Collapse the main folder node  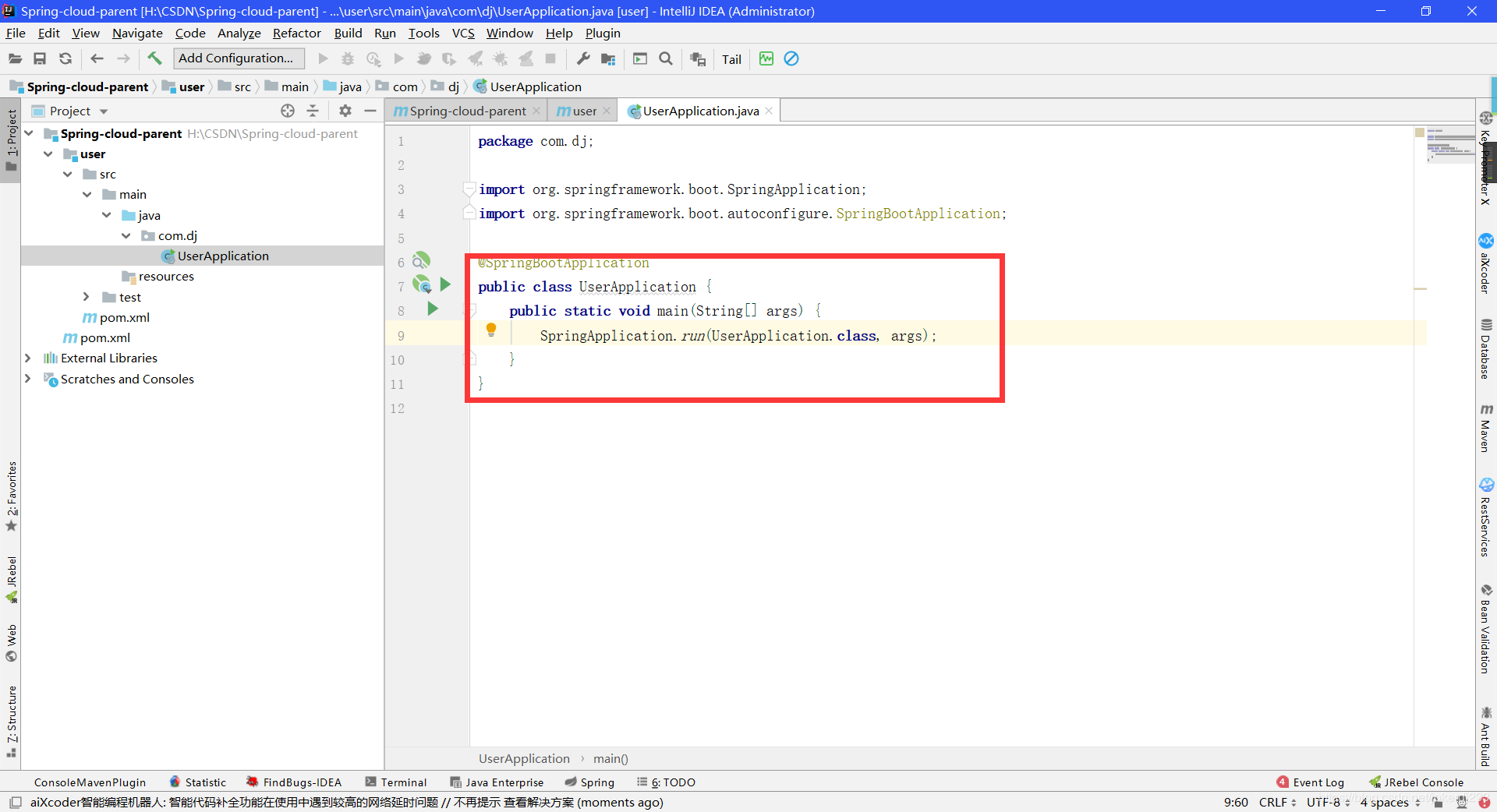point(87,194)
